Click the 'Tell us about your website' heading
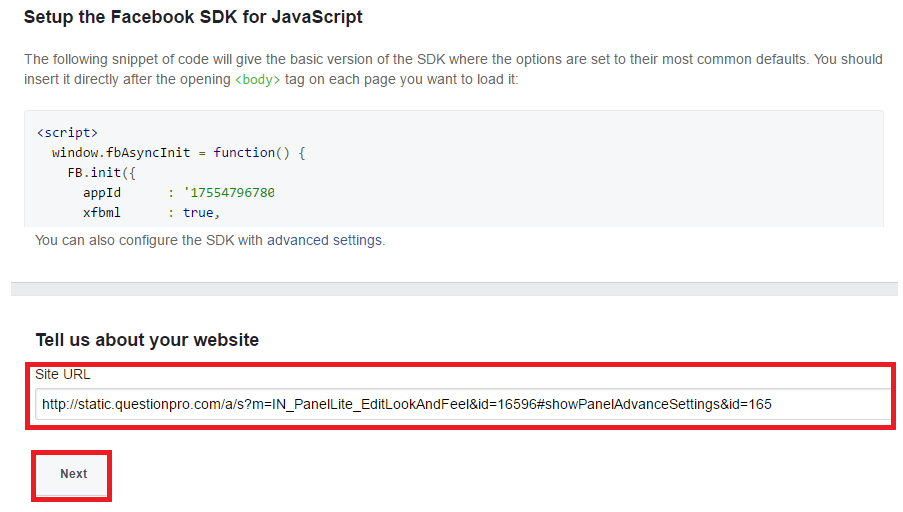Screen dimensions: 903x512 pos(147,340)
